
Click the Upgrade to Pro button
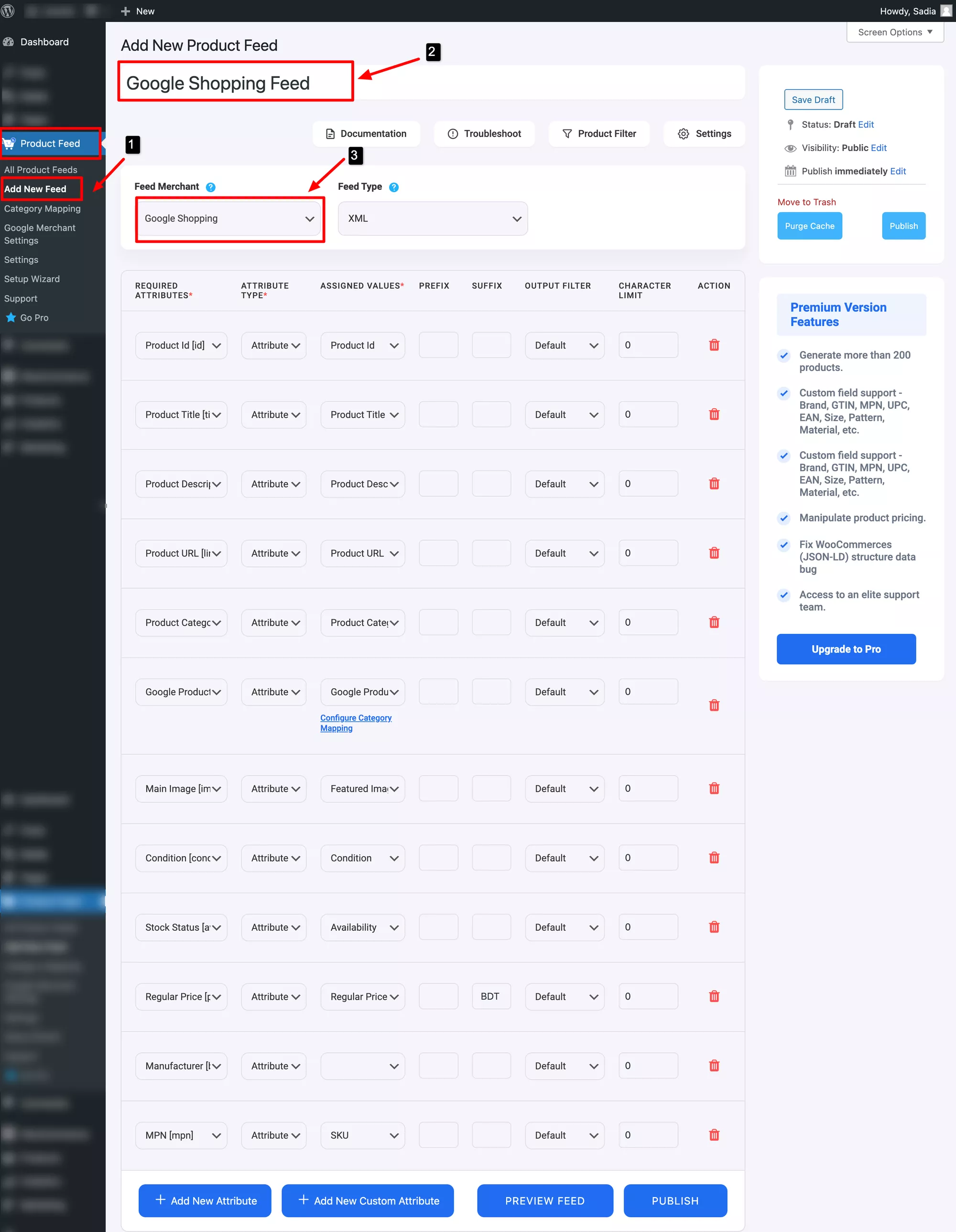tap(846, 648)
